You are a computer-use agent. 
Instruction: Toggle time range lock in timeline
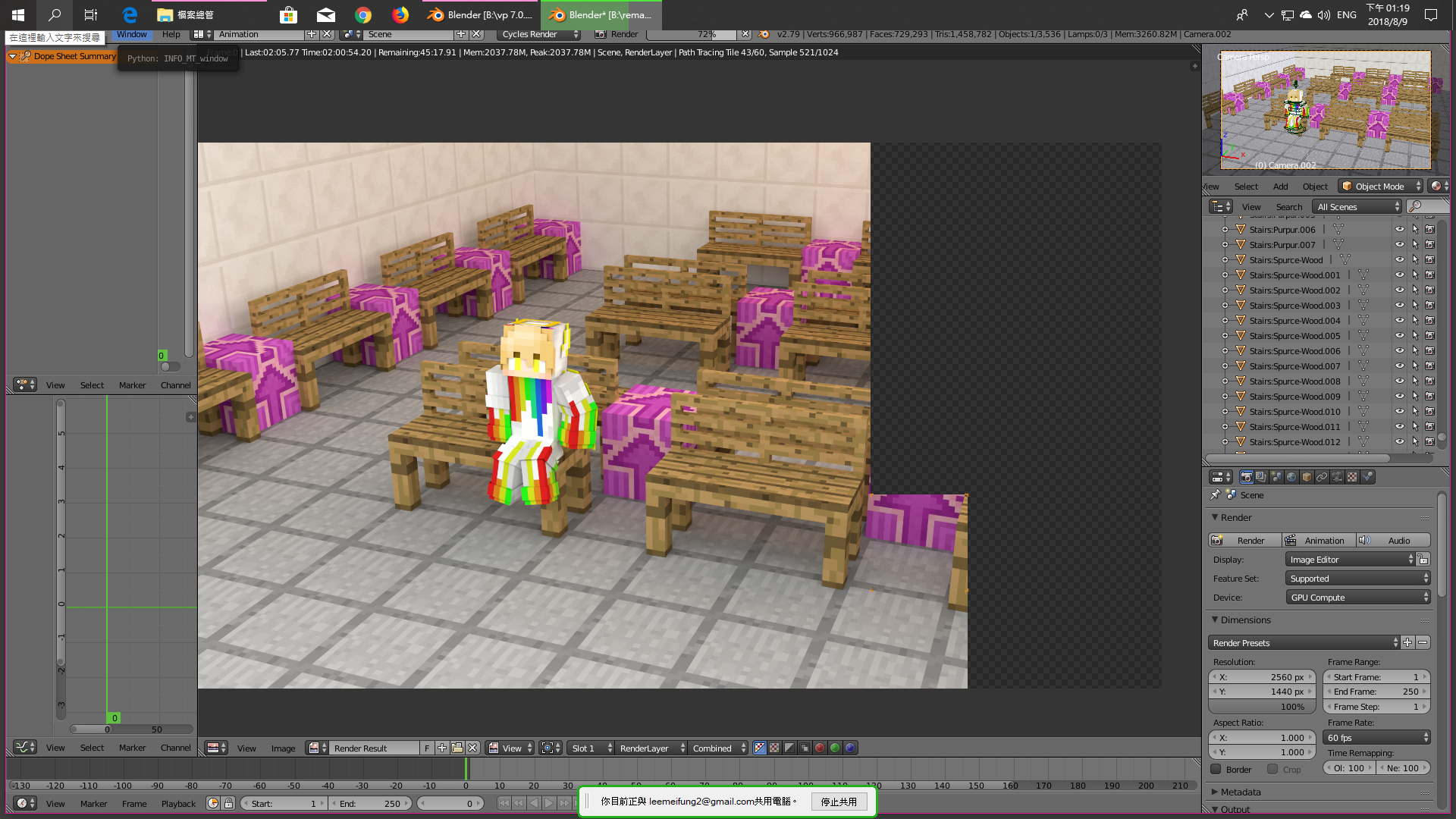point(228,804)
